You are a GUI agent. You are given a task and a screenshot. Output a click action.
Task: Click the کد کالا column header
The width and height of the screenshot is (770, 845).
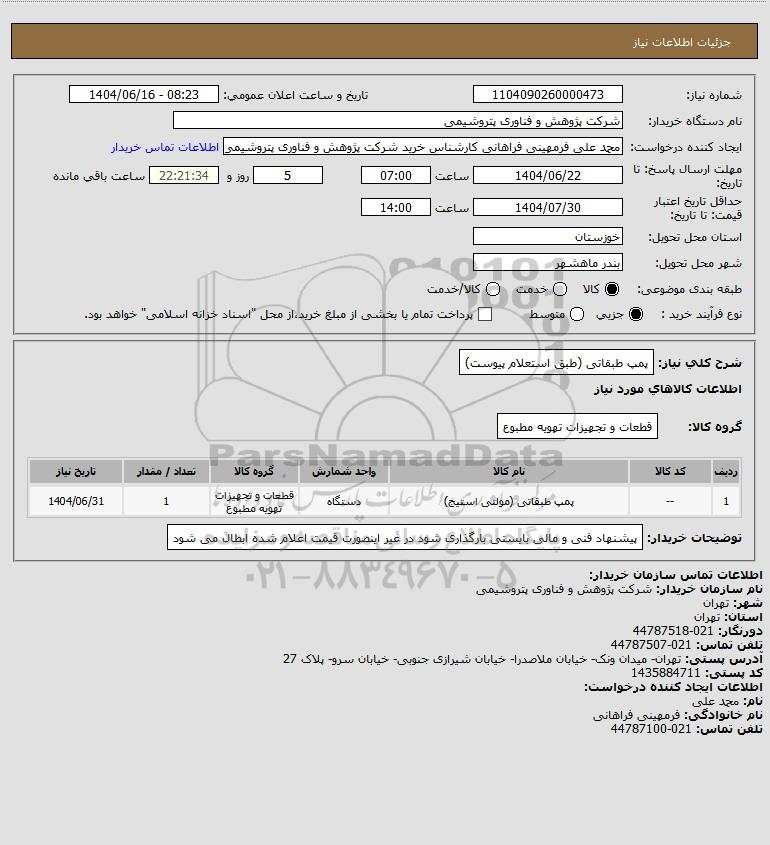pos(670,472)
